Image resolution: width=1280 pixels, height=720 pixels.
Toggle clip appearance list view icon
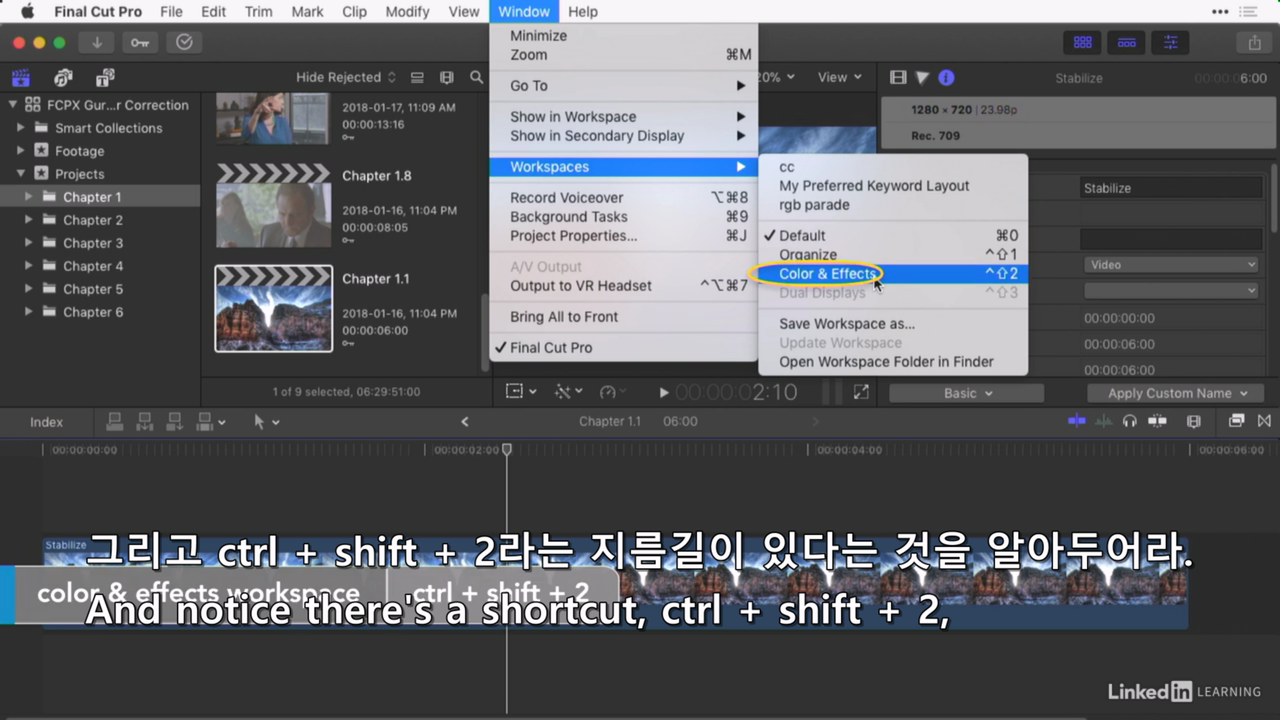pos(418,77)
